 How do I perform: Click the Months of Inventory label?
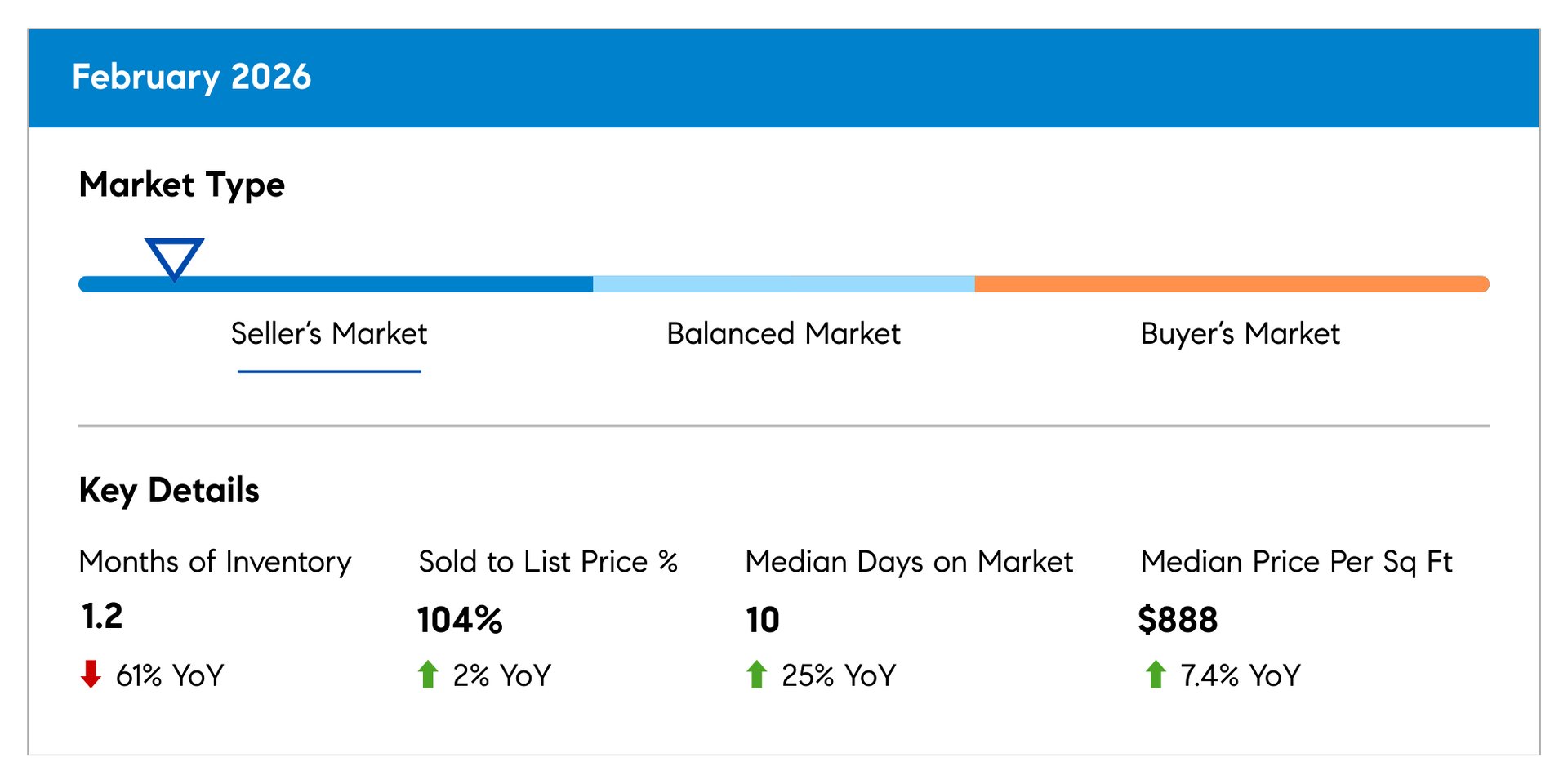click(x=215, y=562)
